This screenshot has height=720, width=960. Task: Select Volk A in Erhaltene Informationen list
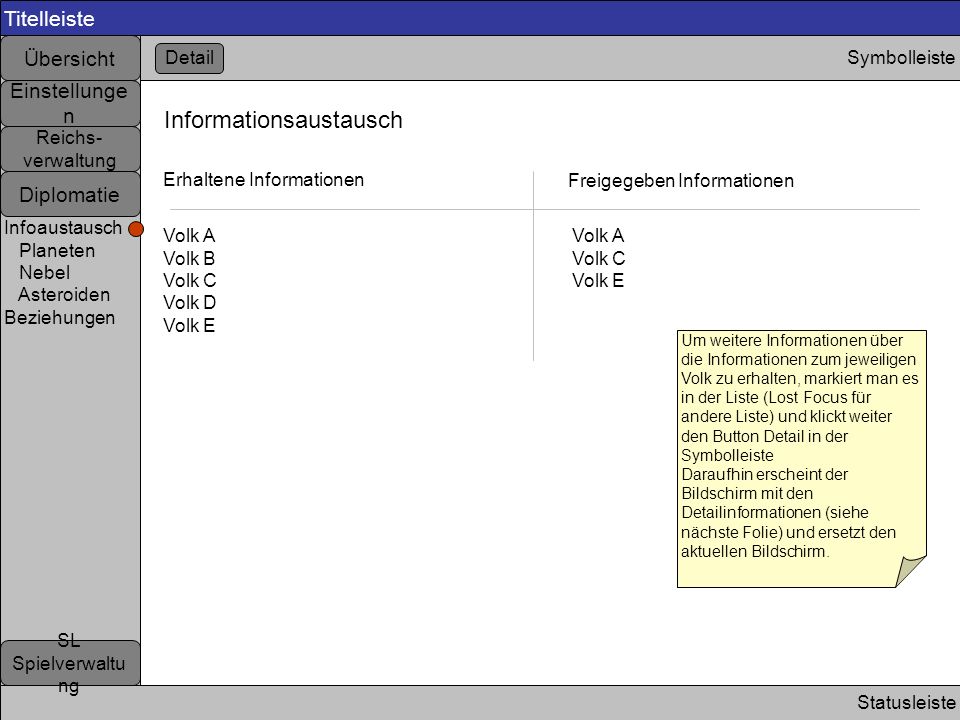pyautogui.click(x=189, y=236)
